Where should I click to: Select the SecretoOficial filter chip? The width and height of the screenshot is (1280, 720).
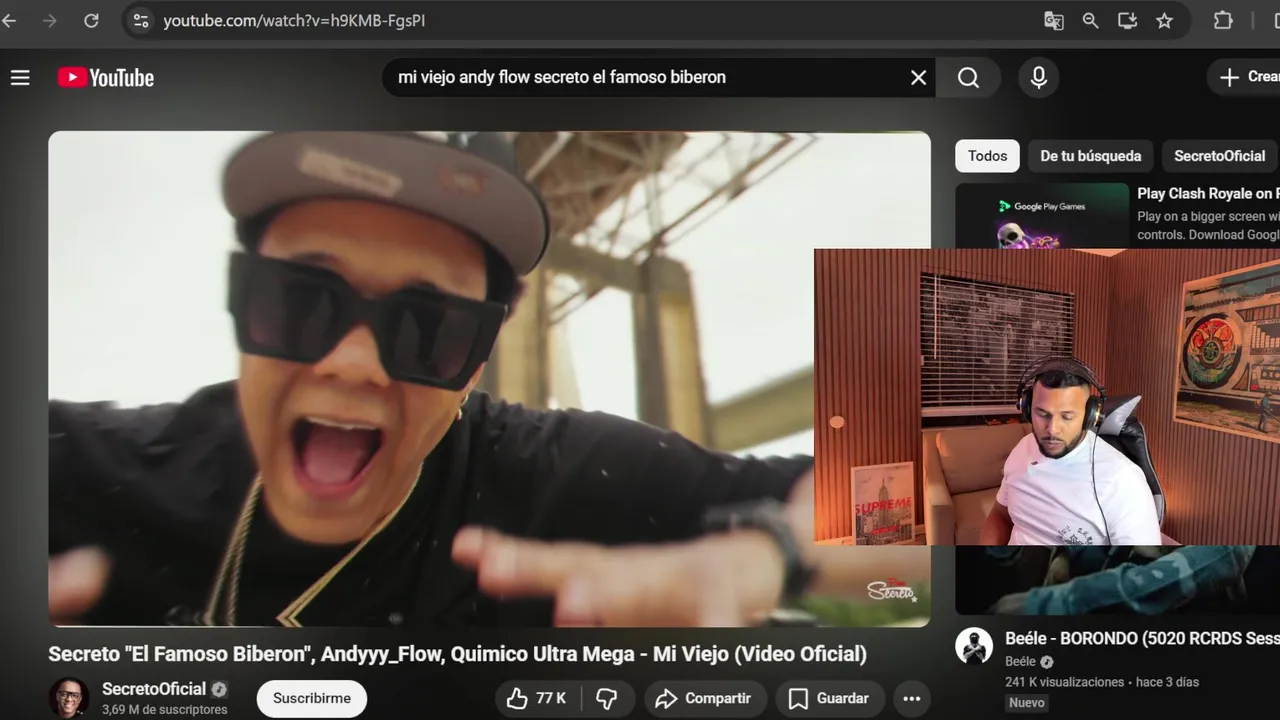[1219, 156]
